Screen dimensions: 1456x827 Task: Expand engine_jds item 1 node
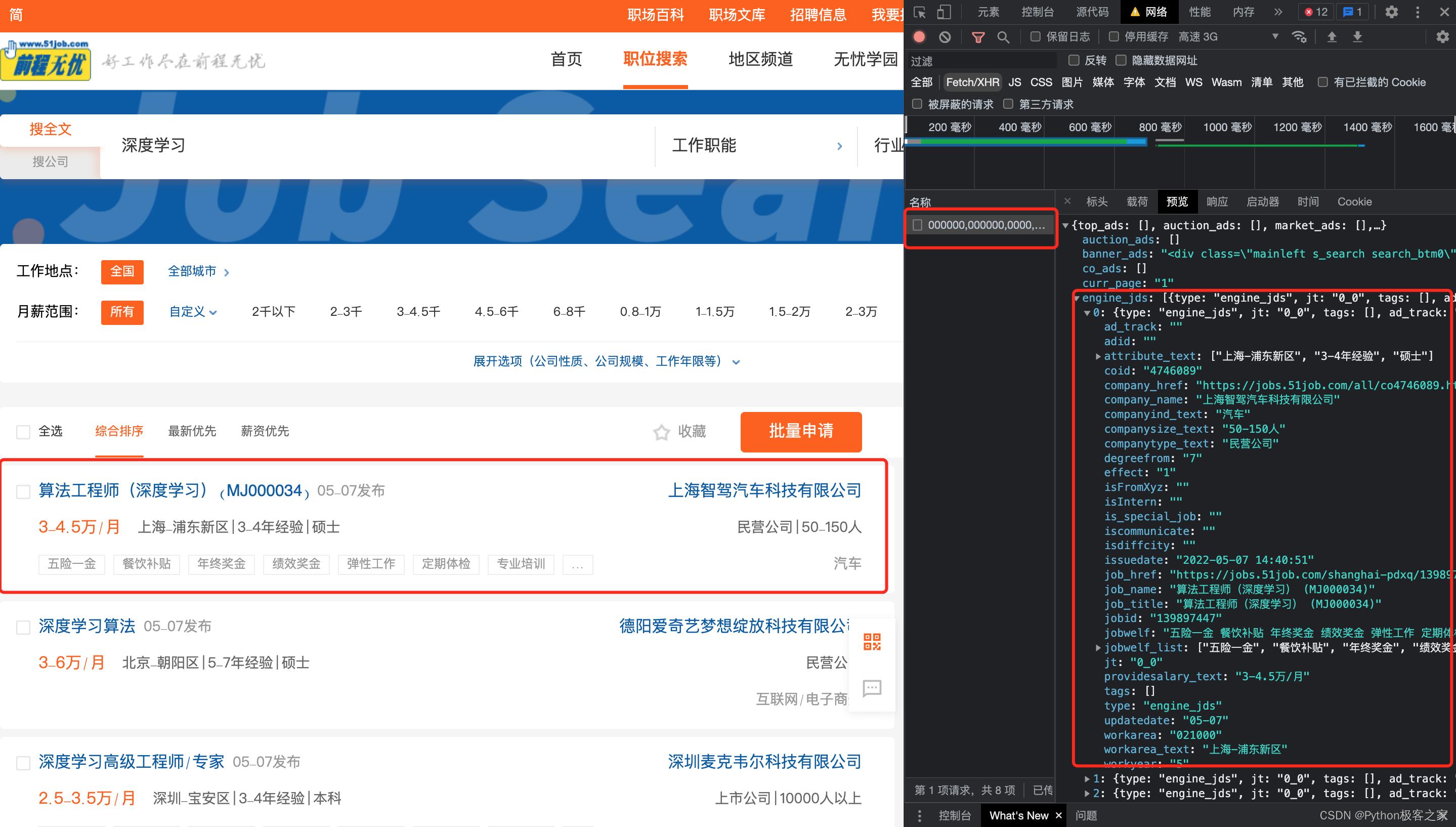tap(1087, 779)
